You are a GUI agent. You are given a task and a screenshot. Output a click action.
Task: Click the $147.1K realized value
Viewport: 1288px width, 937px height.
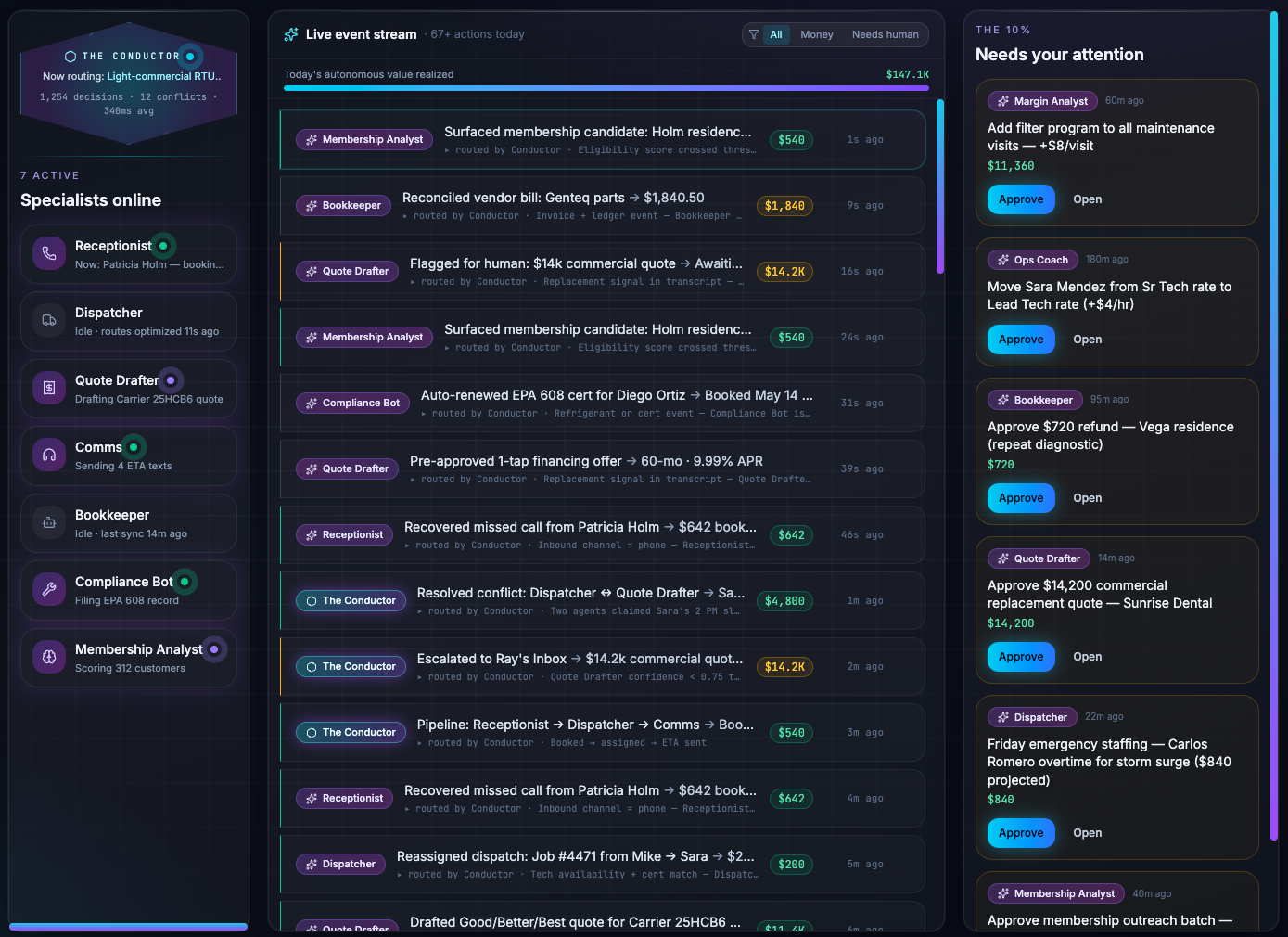click(x=908, y=75)
